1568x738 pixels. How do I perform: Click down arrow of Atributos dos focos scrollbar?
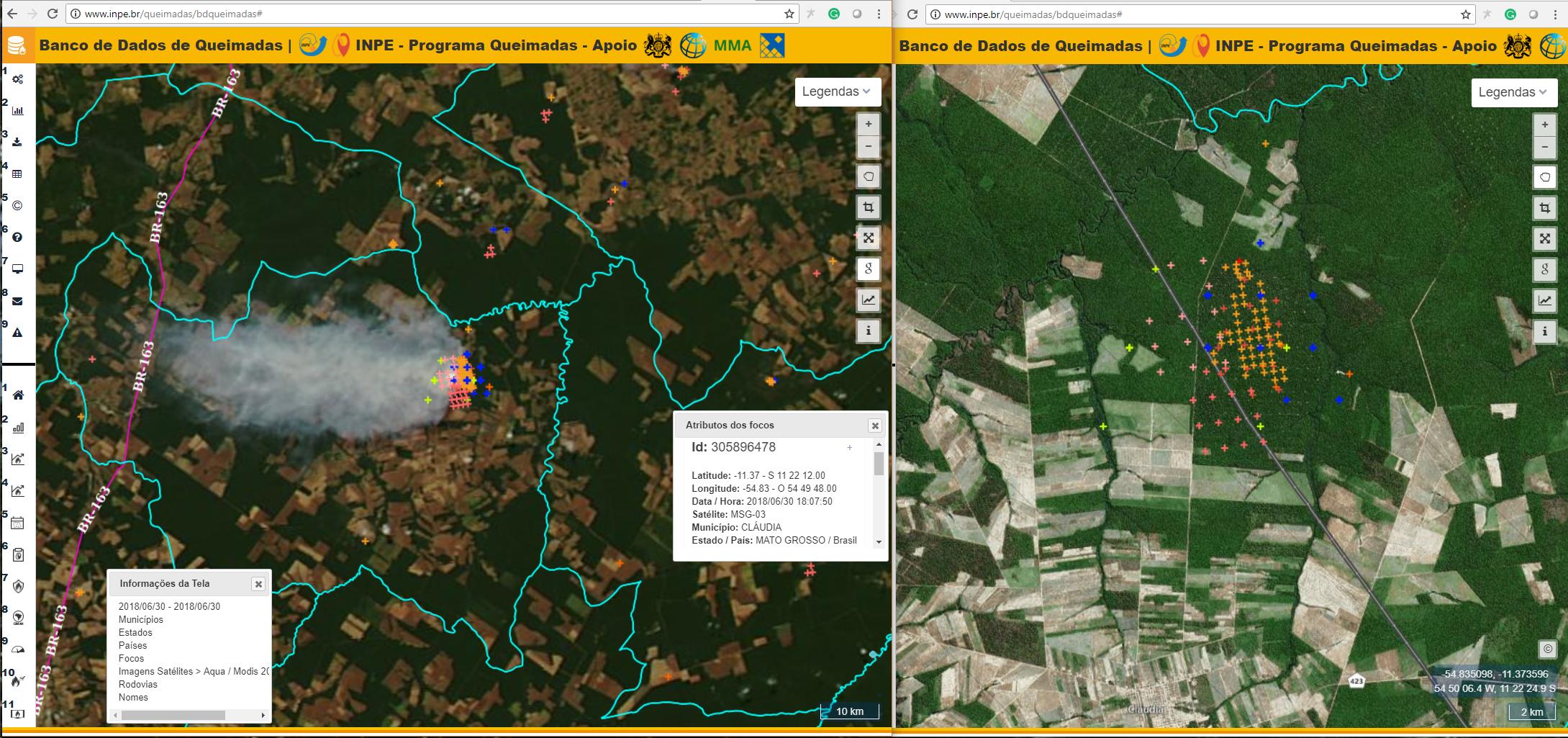879,541
